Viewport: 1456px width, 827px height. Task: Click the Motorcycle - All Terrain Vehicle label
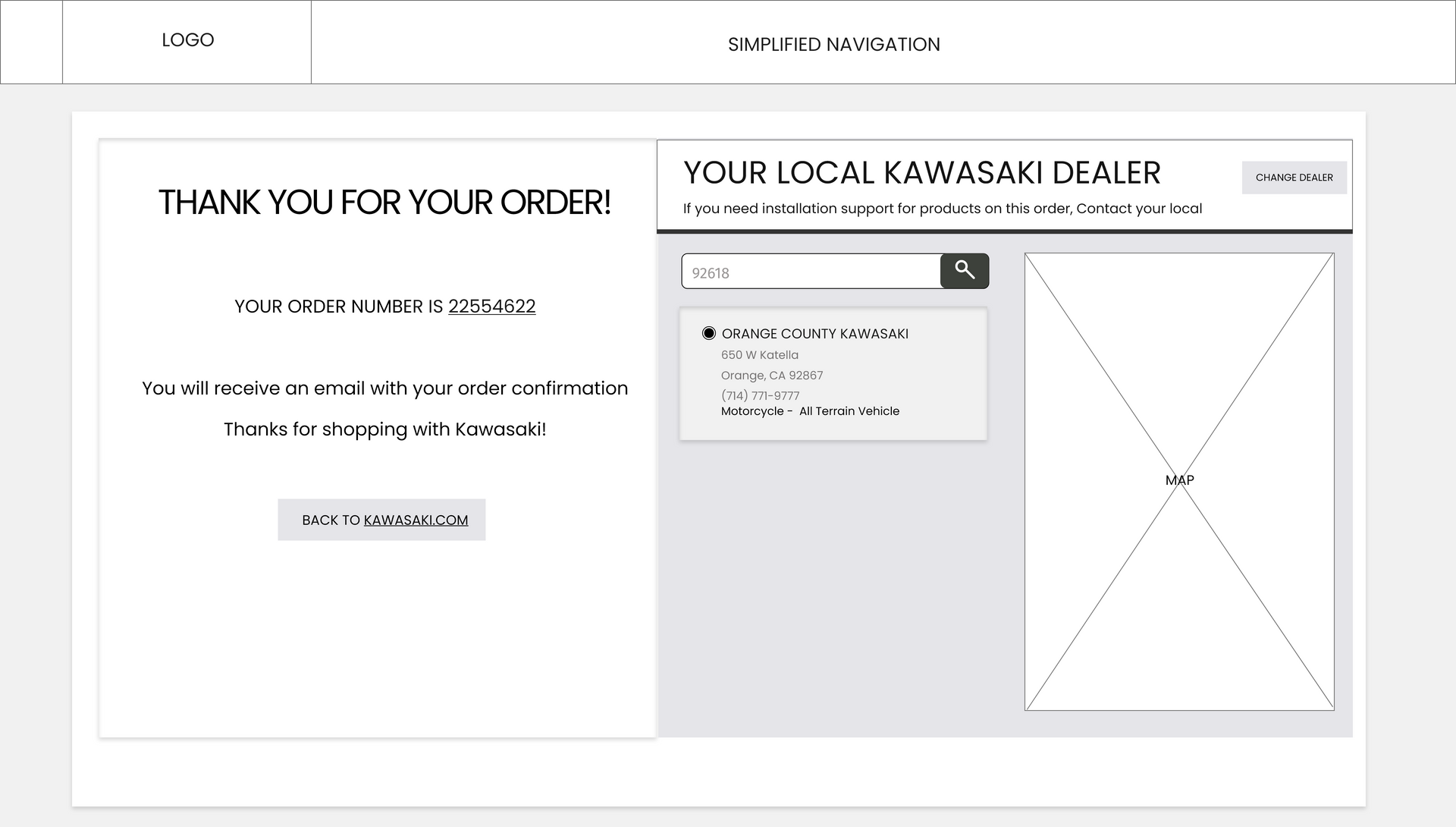(x=810, y=411)
